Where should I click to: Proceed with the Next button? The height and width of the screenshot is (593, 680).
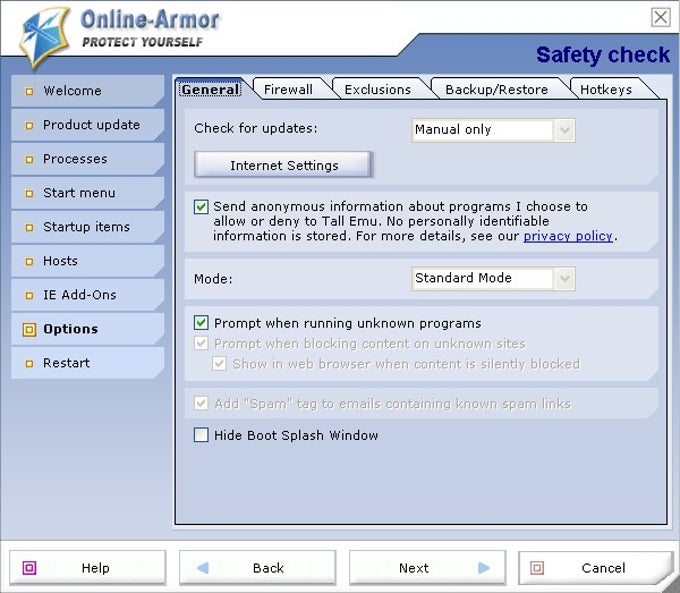428,567
